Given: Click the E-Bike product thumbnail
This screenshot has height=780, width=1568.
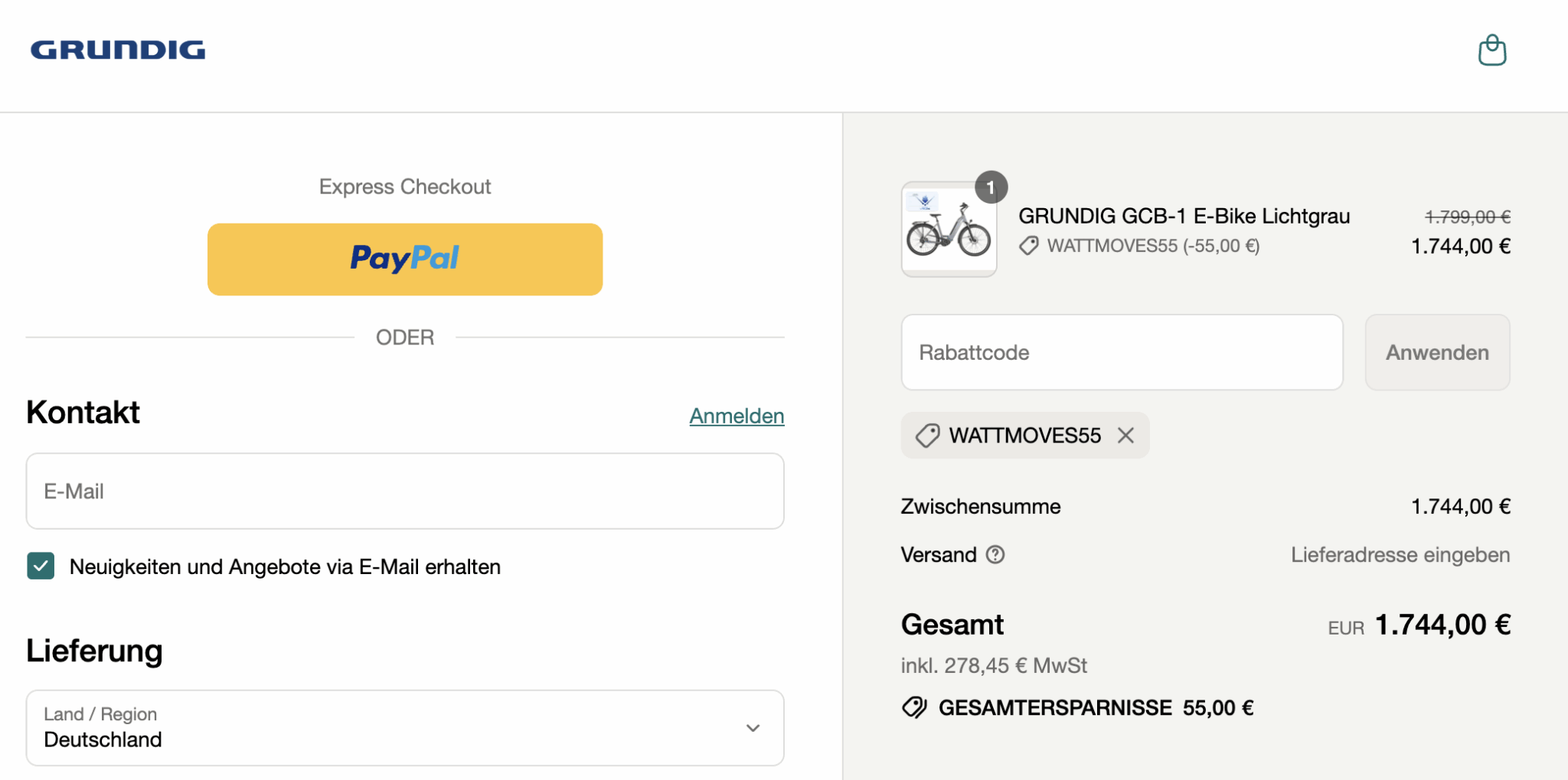Looking at the screenshot, I should (949, 230).
